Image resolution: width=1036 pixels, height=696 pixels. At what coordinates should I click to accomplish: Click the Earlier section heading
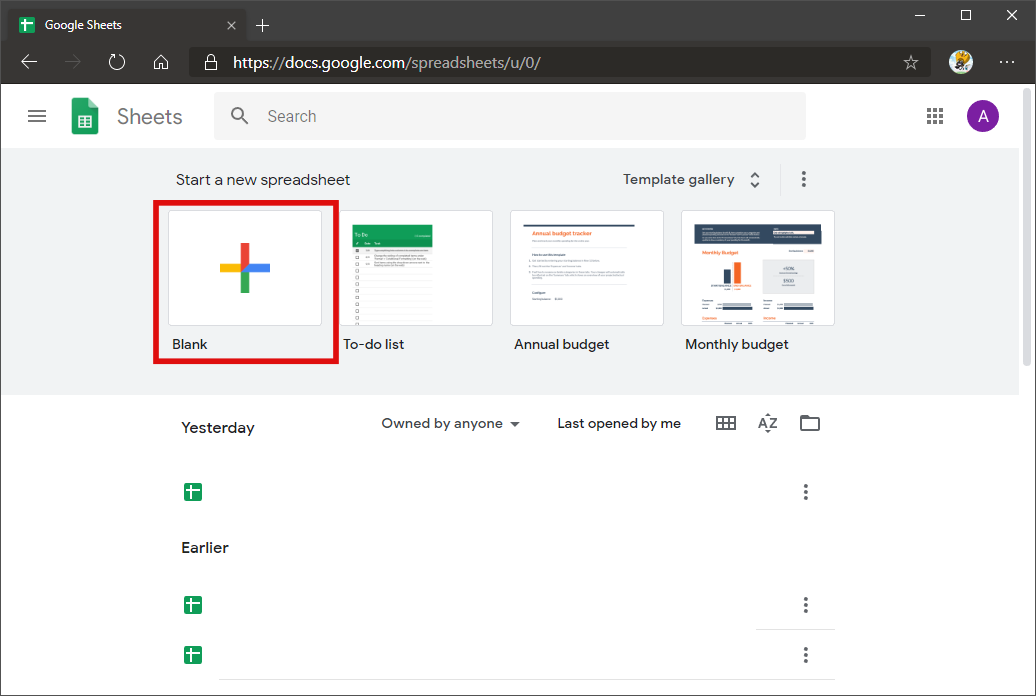coord(205,548)
